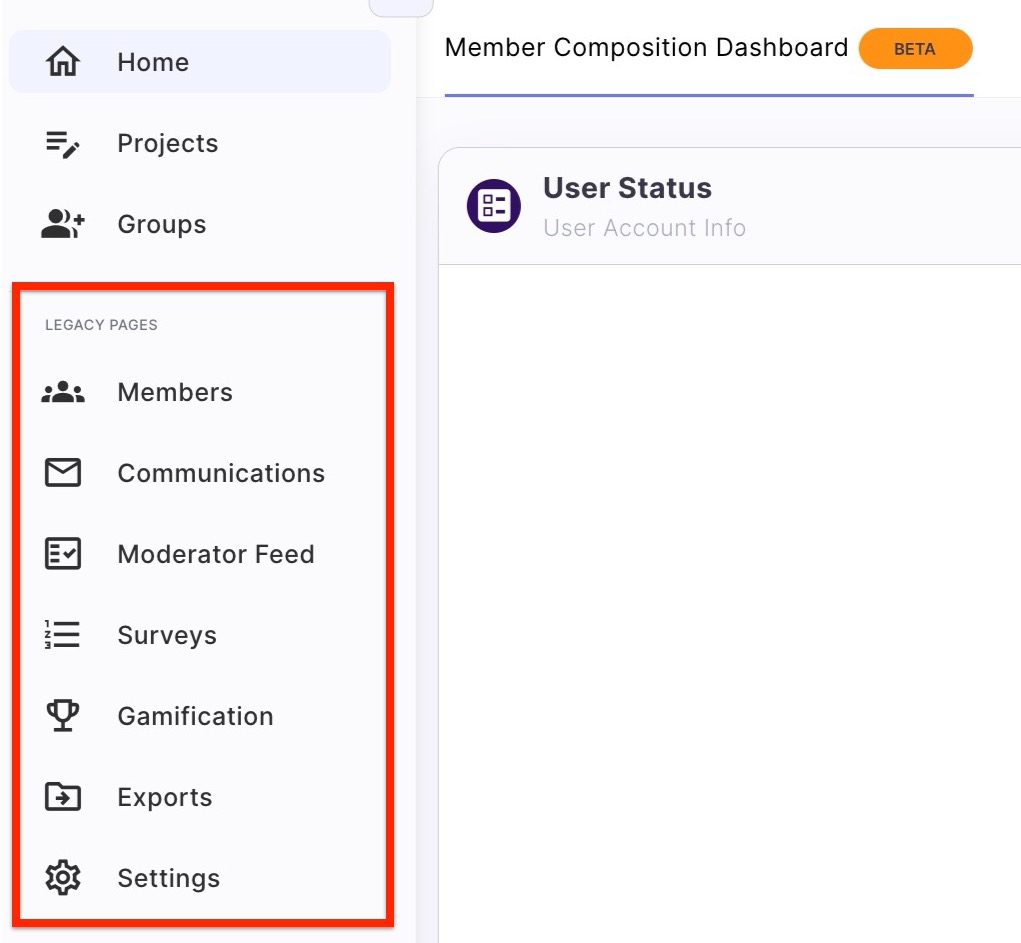Click the Members people icon
This screenshot has width=1021, height=943.
click(63, 393)
